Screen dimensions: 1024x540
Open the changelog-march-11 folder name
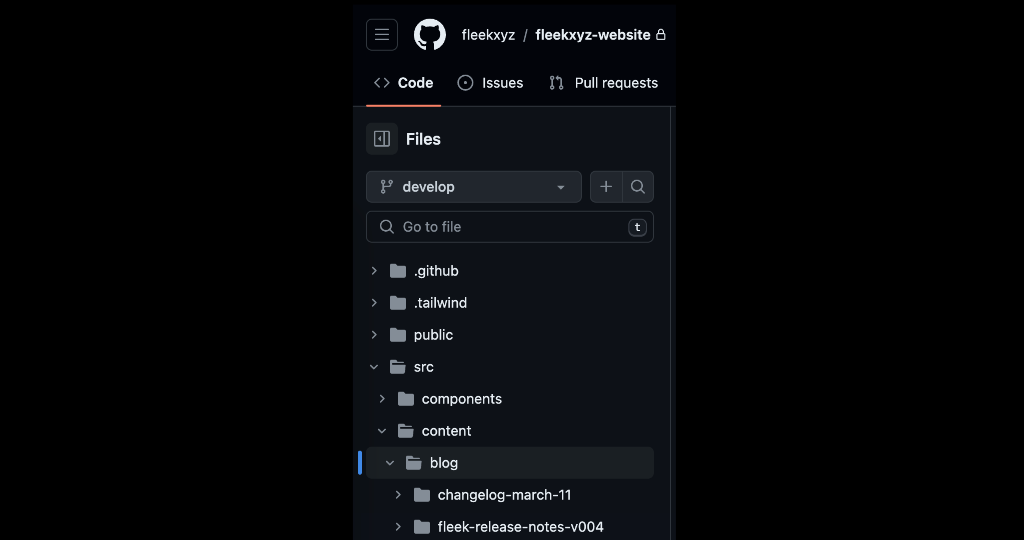click(504, 494)
